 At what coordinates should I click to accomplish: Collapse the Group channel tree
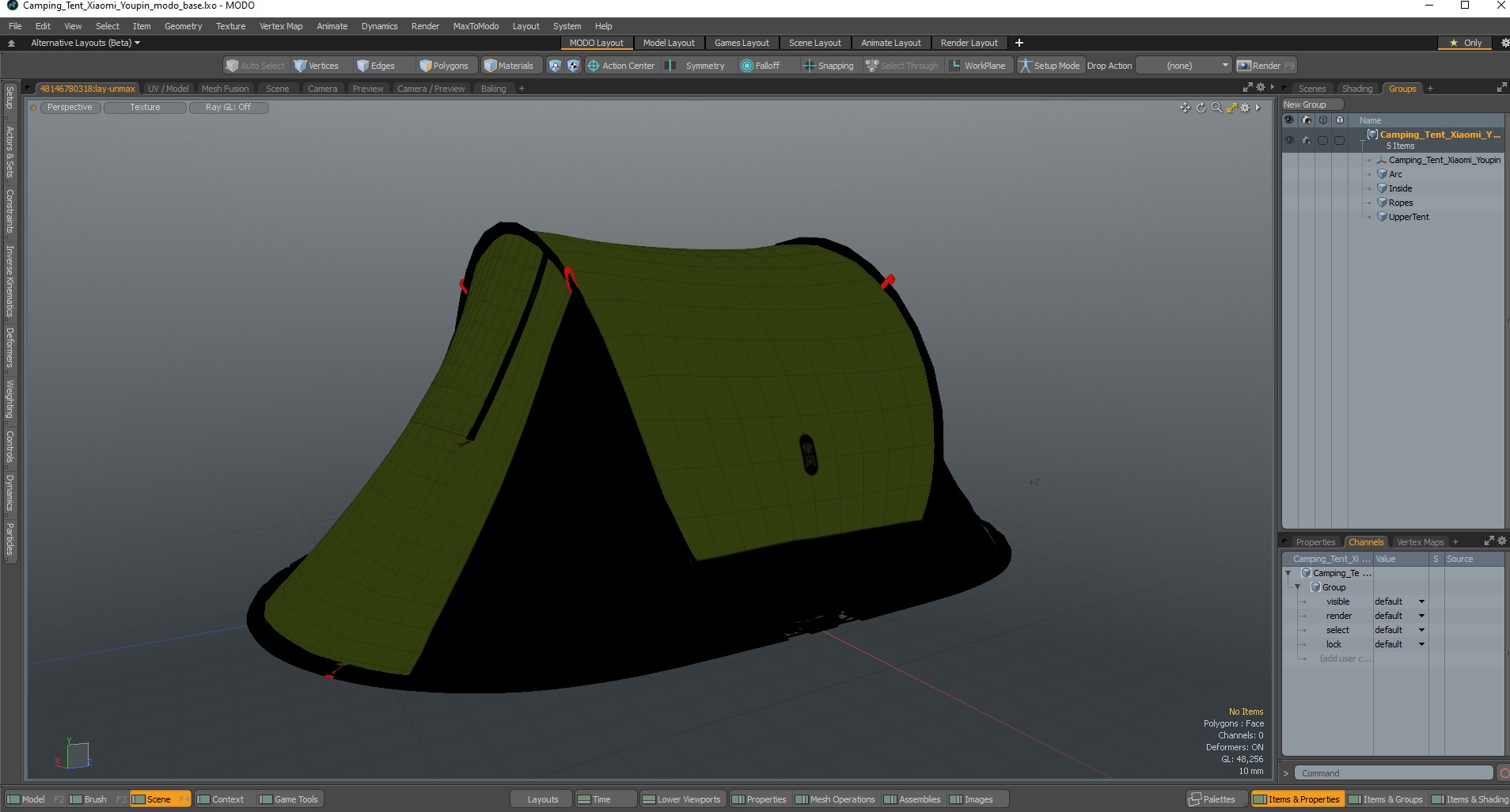pos(1298,587)
